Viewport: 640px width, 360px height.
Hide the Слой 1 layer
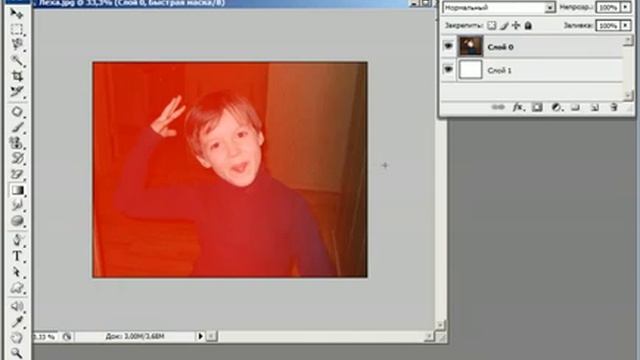pyautogui.click(x=448, y=69)
